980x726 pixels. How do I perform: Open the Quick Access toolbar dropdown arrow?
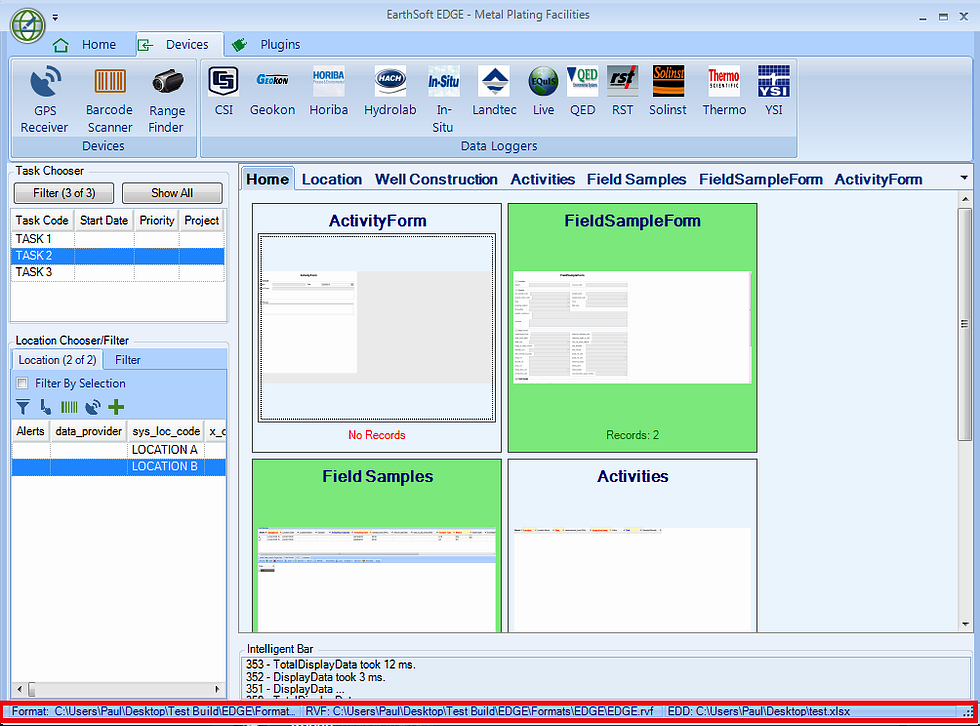tap(56, 17)
